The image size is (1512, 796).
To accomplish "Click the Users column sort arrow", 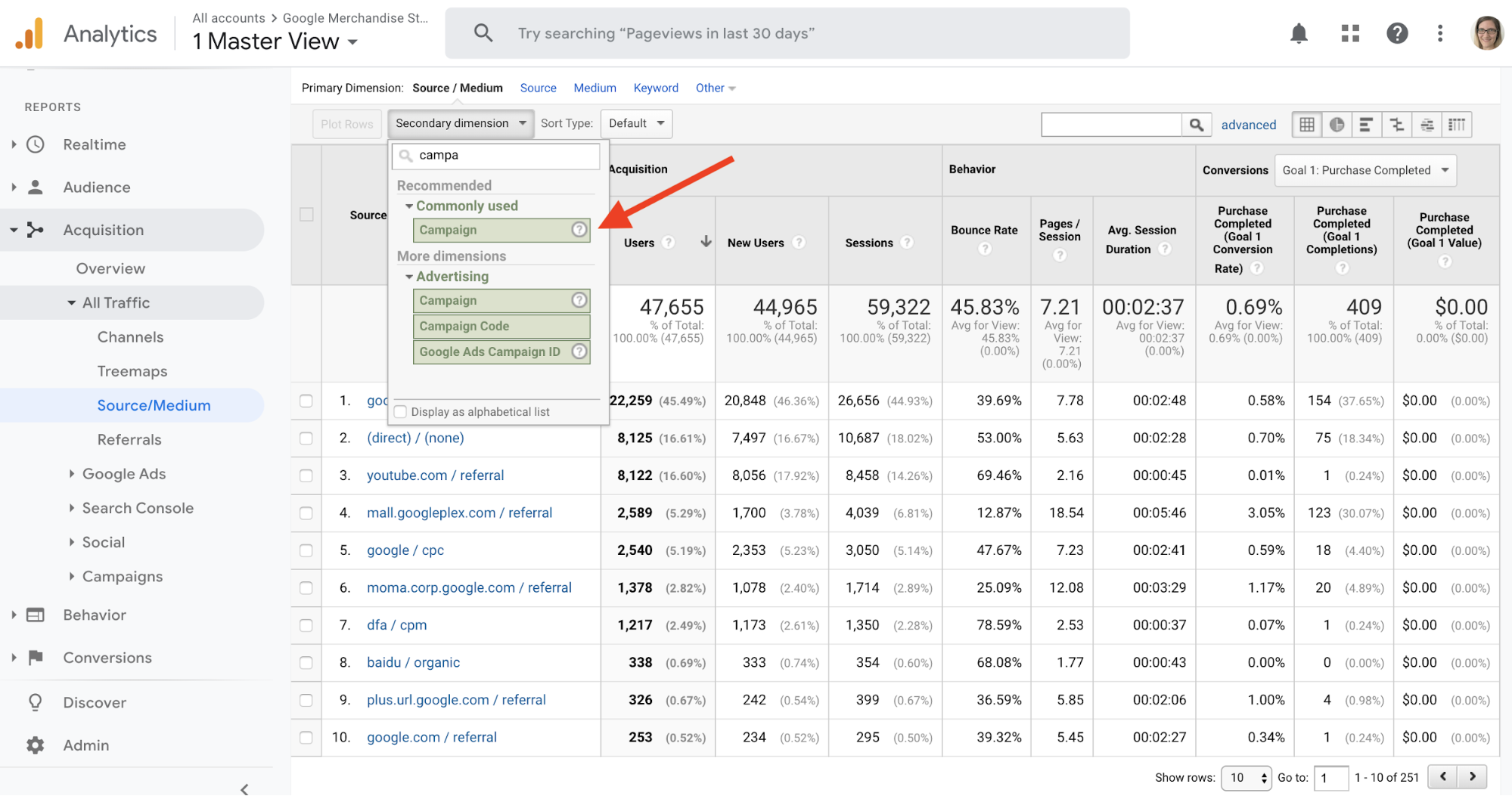I will click(x=706, y=241).
